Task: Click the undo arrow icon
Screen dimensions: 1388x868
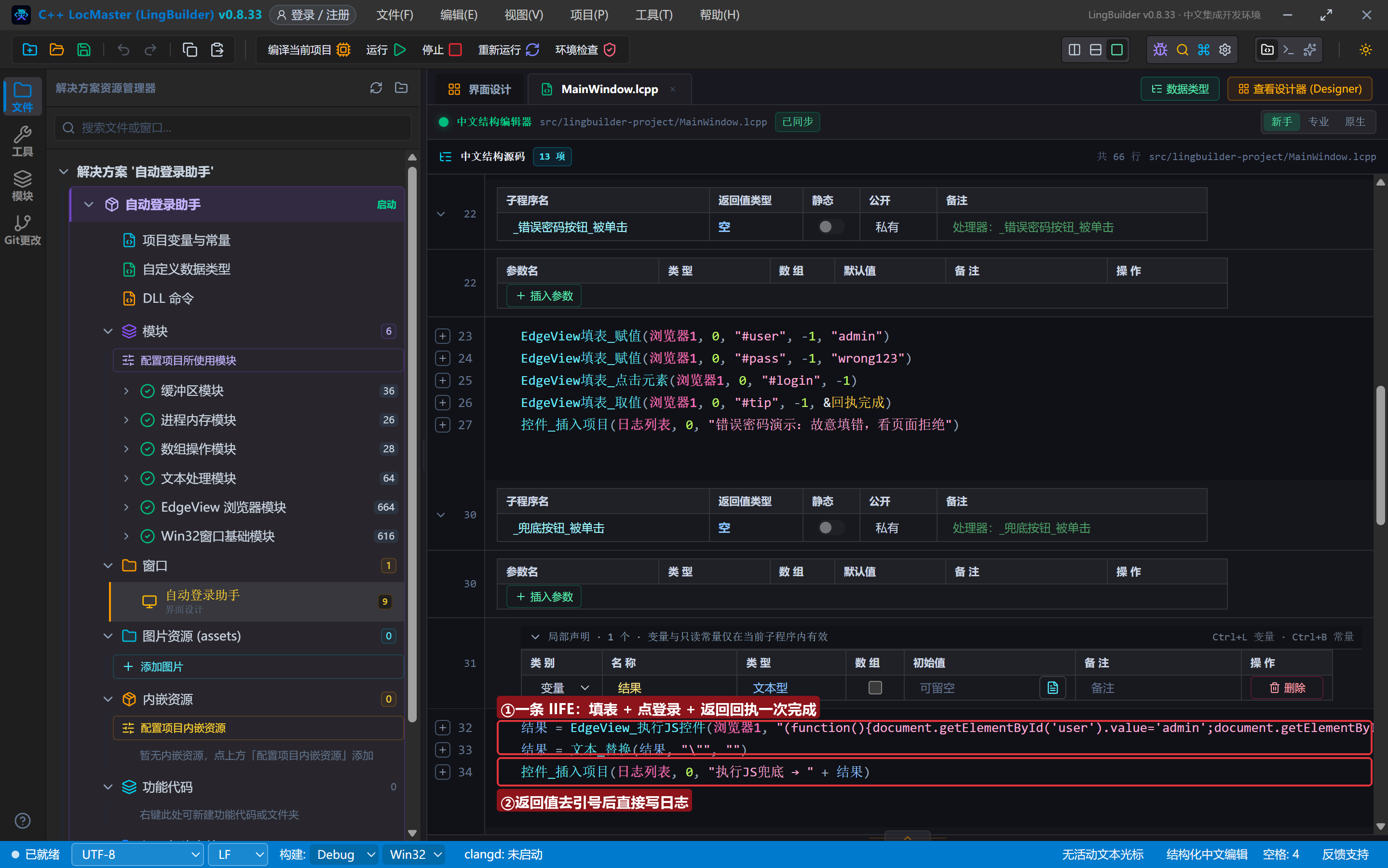Action: [123, 50]
